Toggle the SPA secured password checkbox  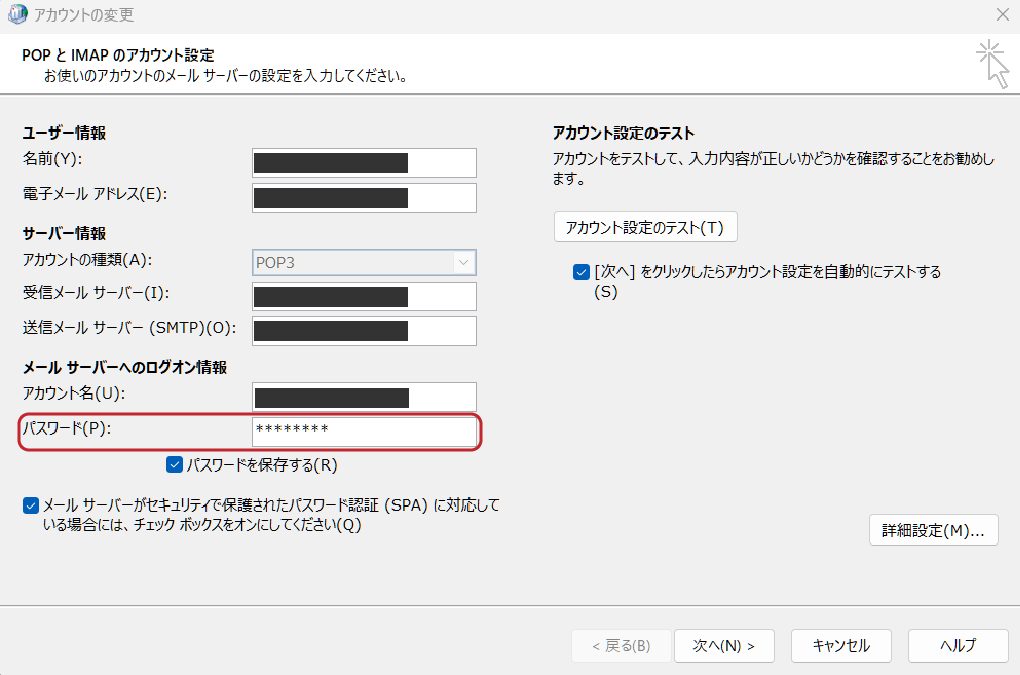pyautogui.click(x=31, y=505)
